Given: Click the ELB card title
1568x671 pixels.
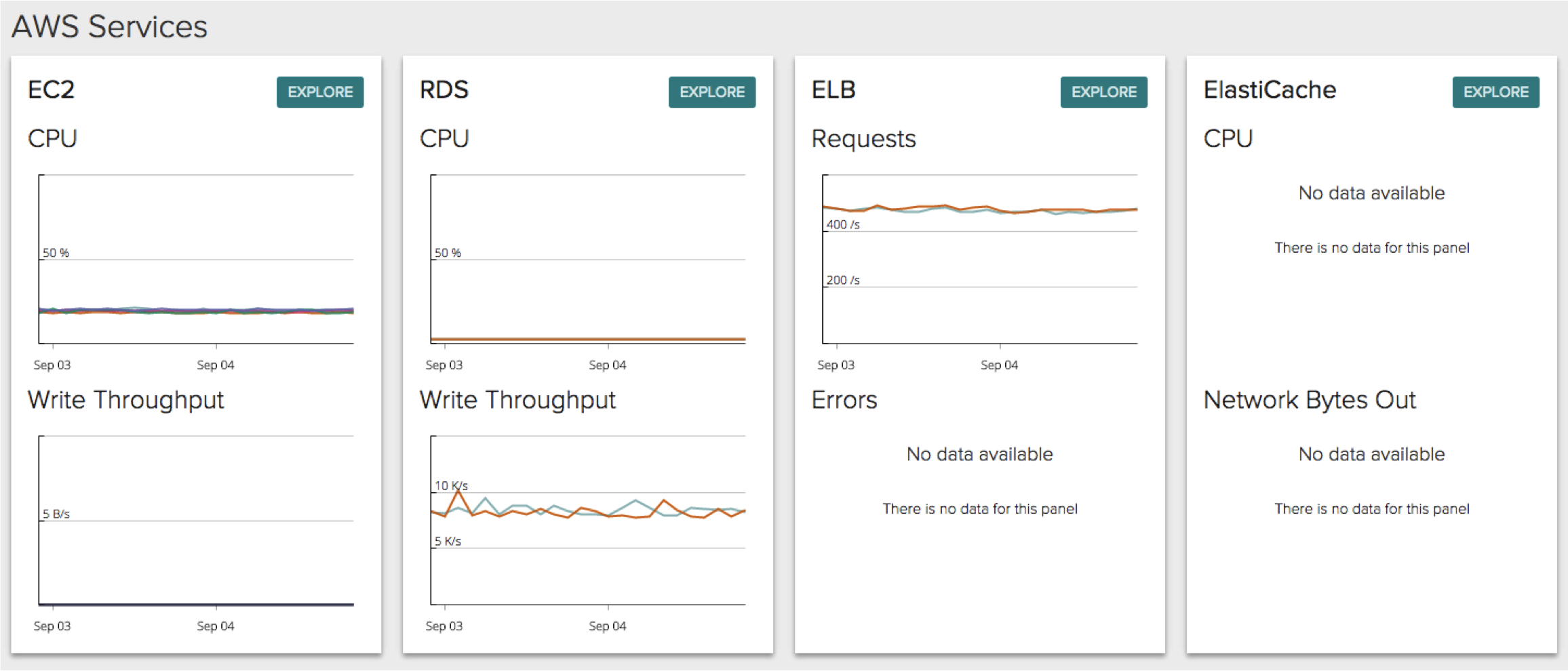Looking at the screenshot, I should point(834,90).
